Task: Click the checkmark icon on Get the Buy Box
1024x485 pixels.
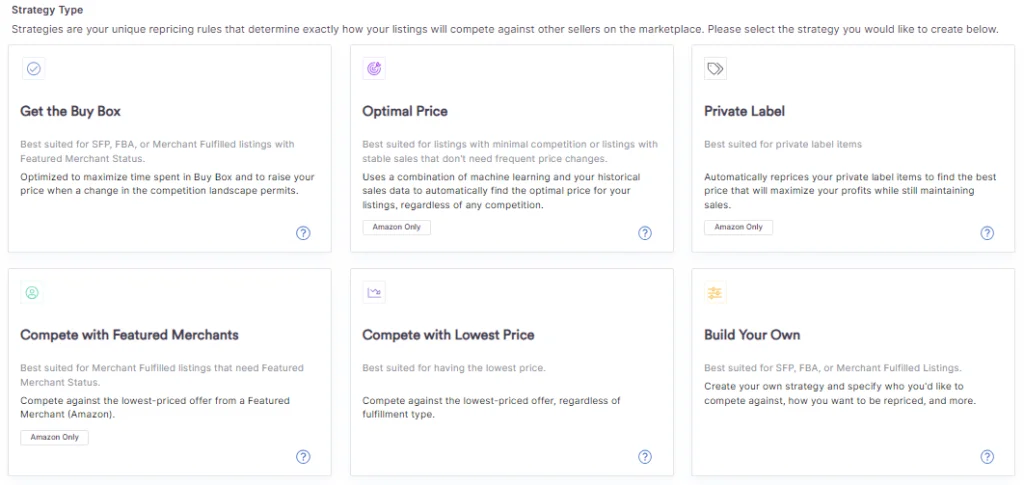Action: pyautogui.click(x=33, y=69)
